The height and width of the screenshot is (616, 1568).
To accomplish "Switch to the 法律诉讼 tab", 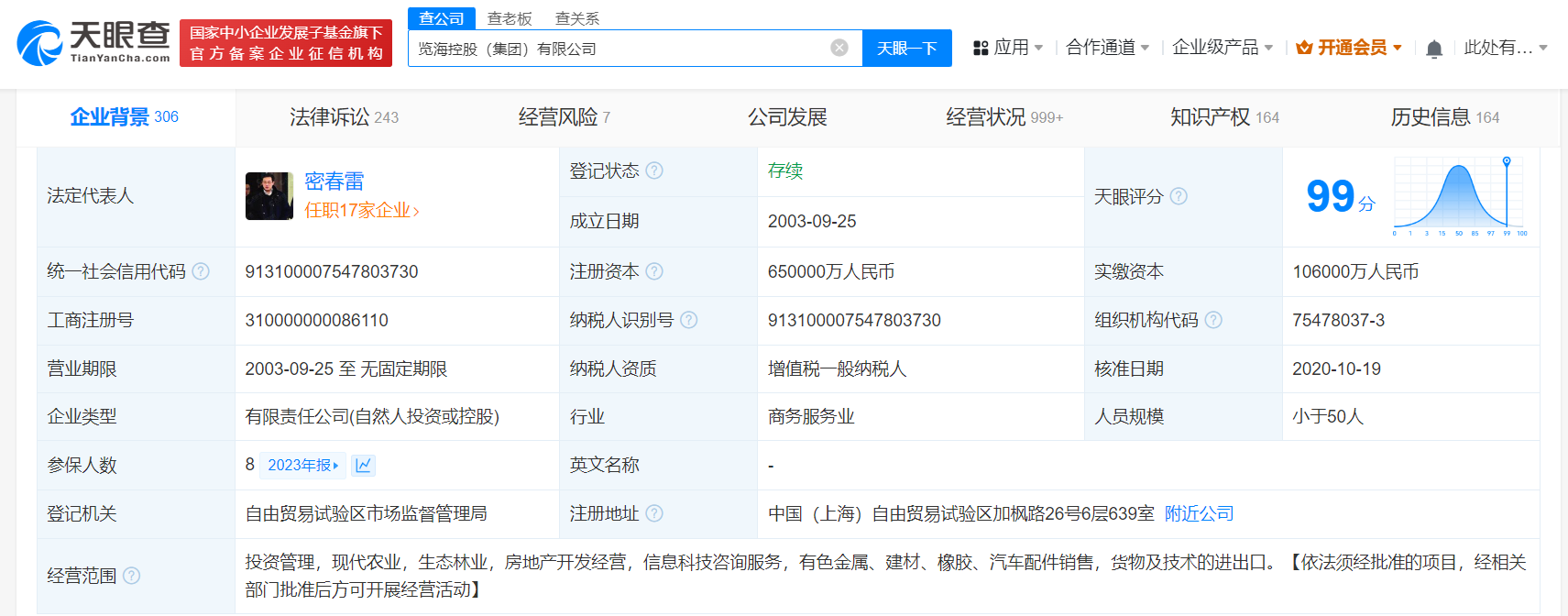I will (x=344, y=117).
